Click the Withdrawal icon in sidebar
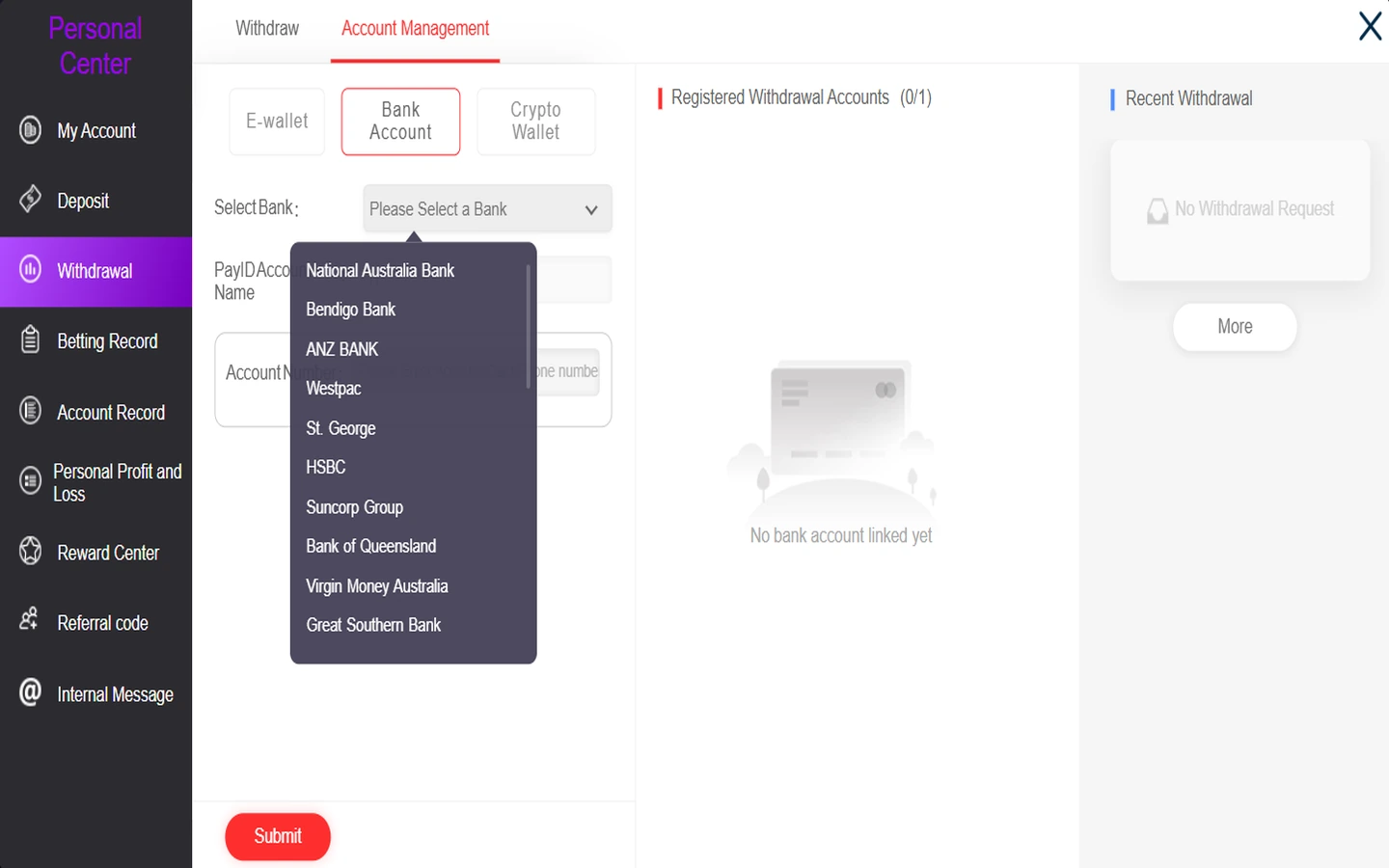 30,269
